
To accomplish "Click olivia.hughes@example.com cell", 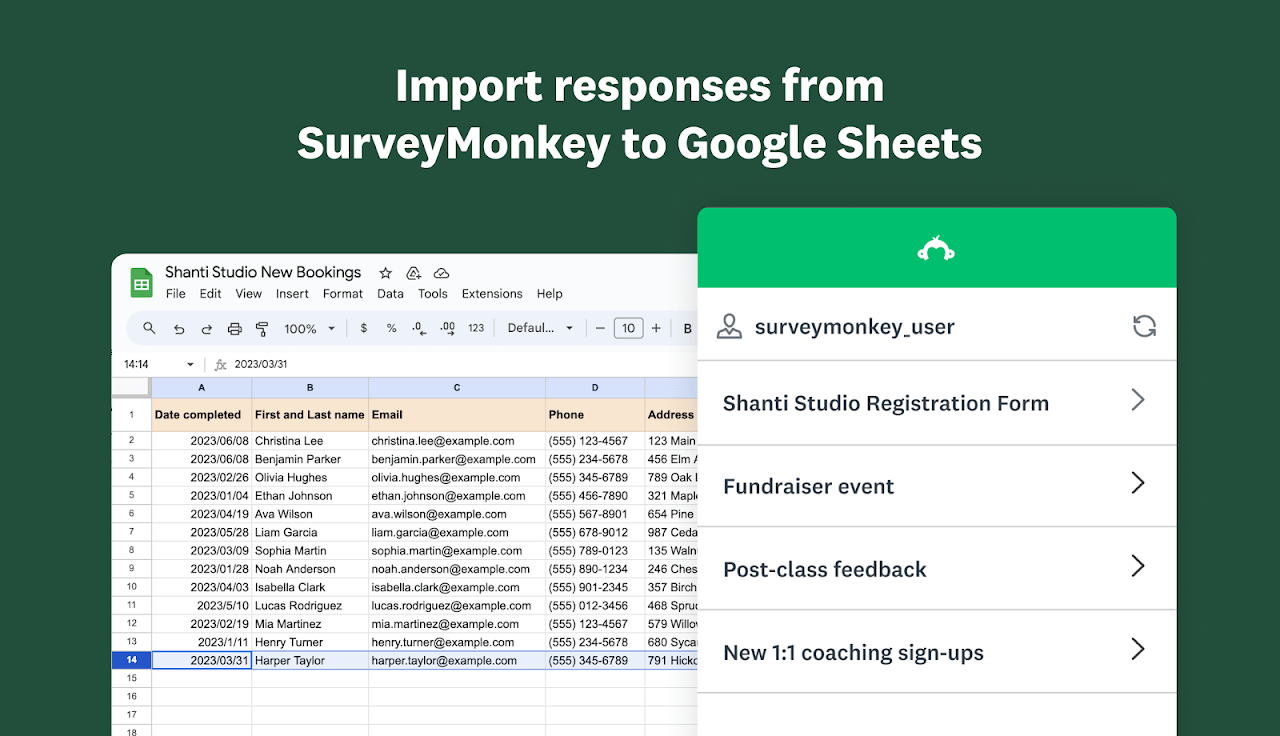I will [x=457, y=477].
